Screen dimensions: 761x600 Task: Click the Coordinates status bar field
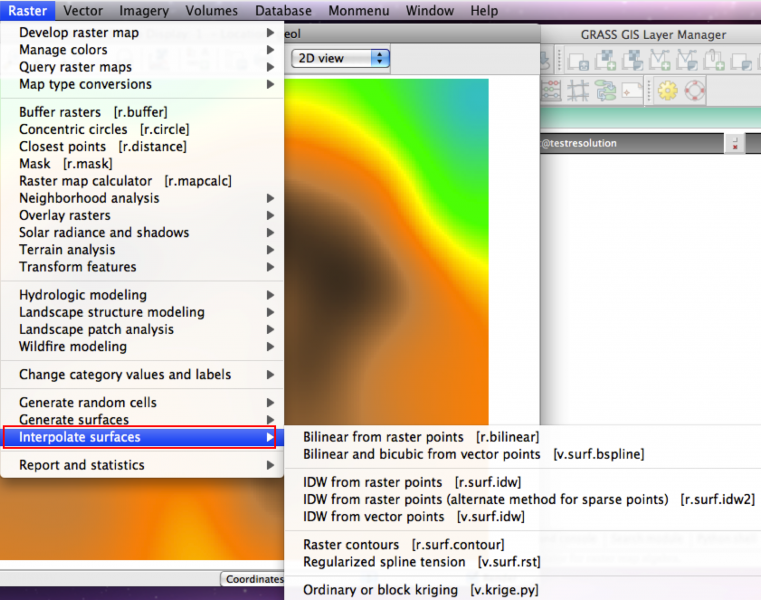pos(254,579)
